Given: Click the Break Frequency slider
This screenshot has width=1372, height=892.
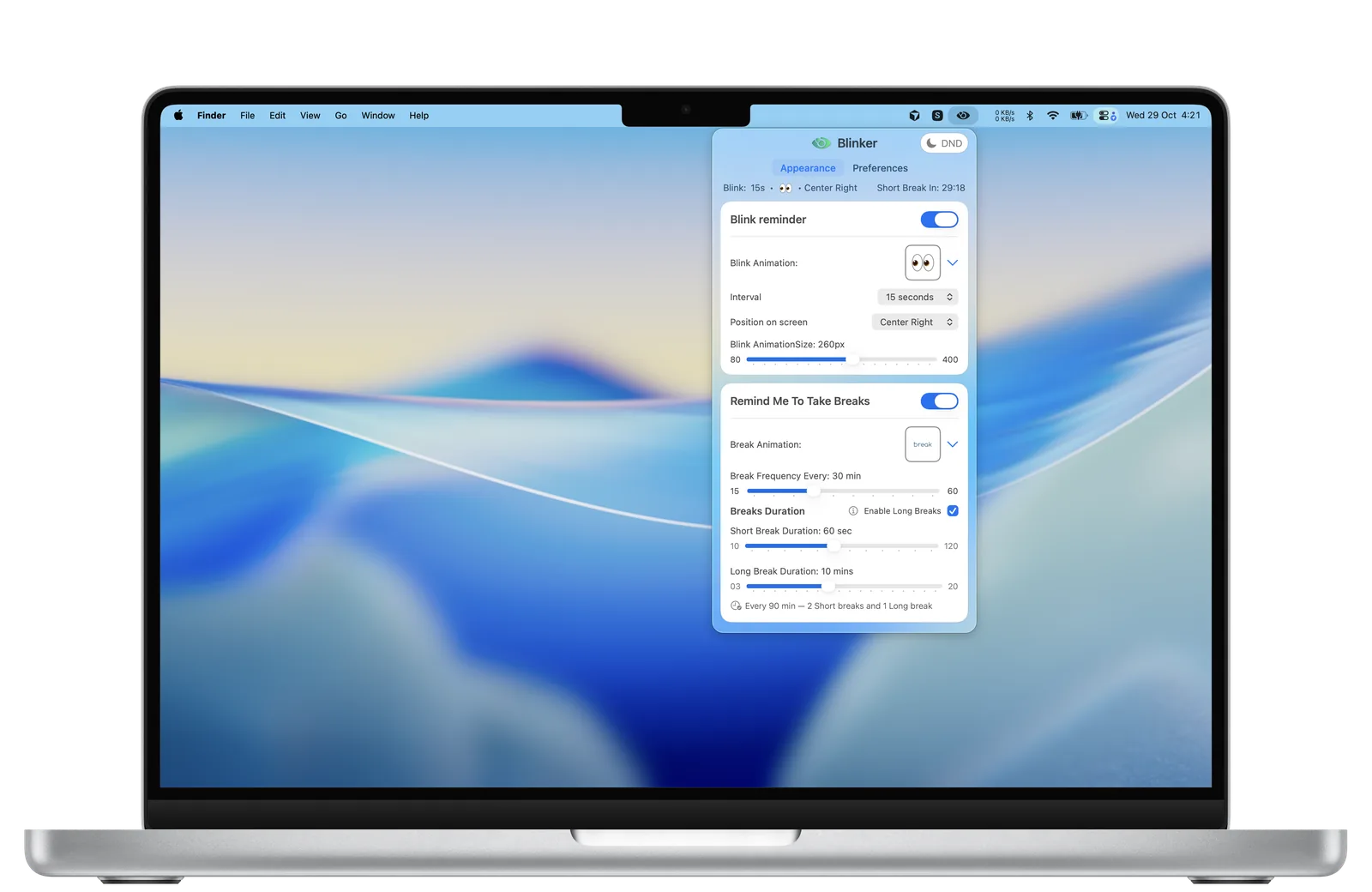Looking at the screenshot, I should click(x=843, y=491).
